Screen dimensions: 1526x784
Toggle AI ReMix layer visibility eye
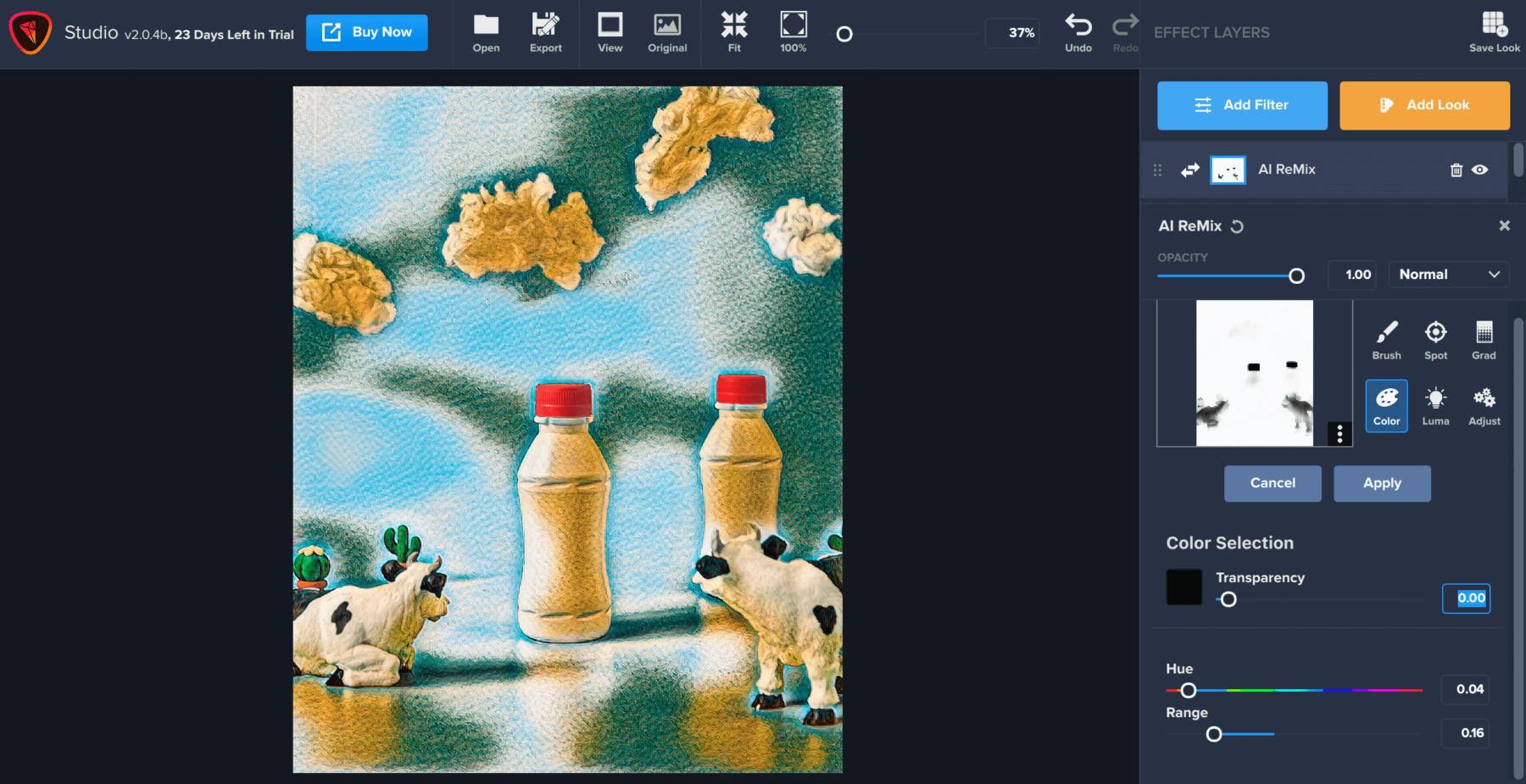pos(1480,170)
